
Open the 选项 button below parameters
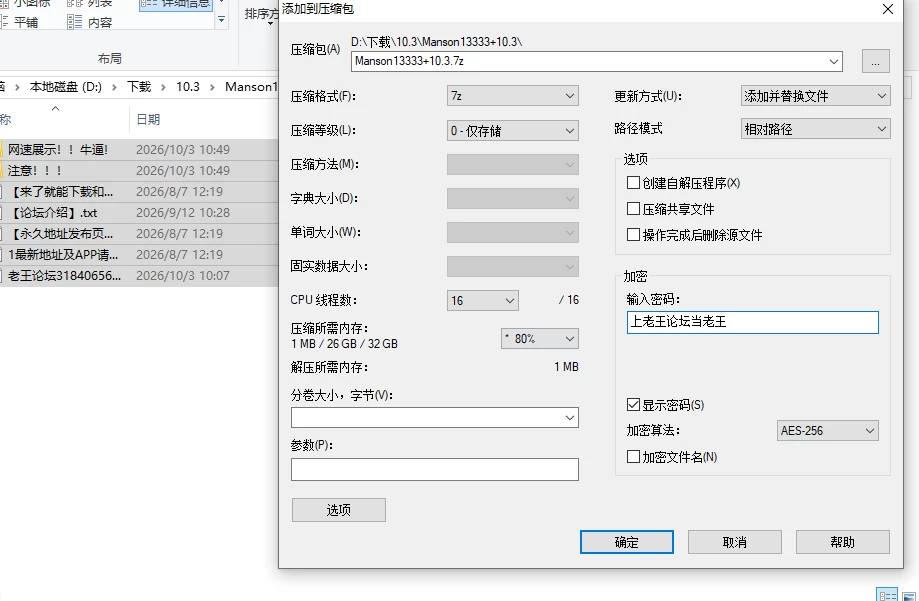(x=339, y=510)
